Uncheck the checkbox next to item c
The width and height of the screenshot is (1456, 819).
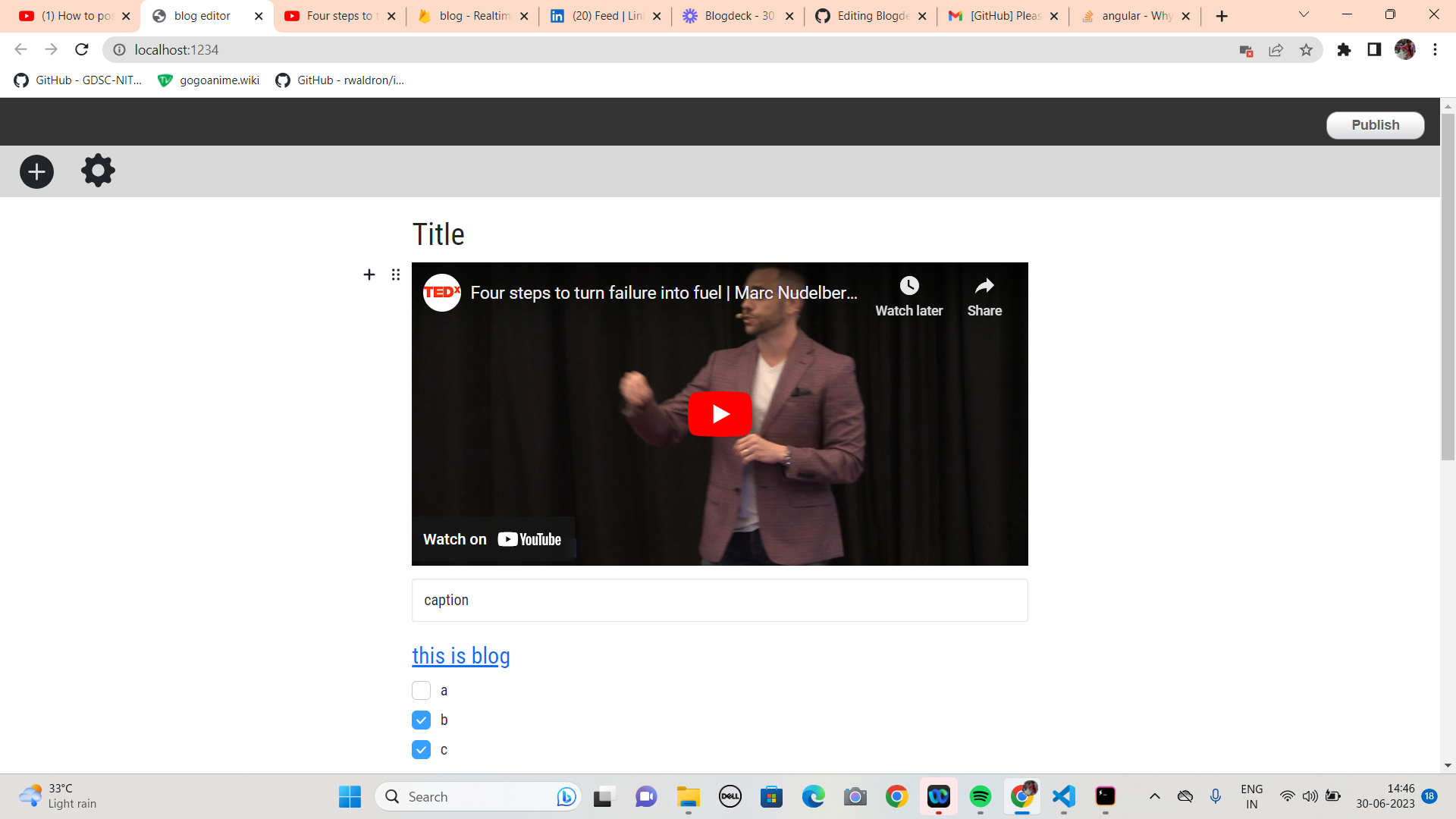[421, 749]
